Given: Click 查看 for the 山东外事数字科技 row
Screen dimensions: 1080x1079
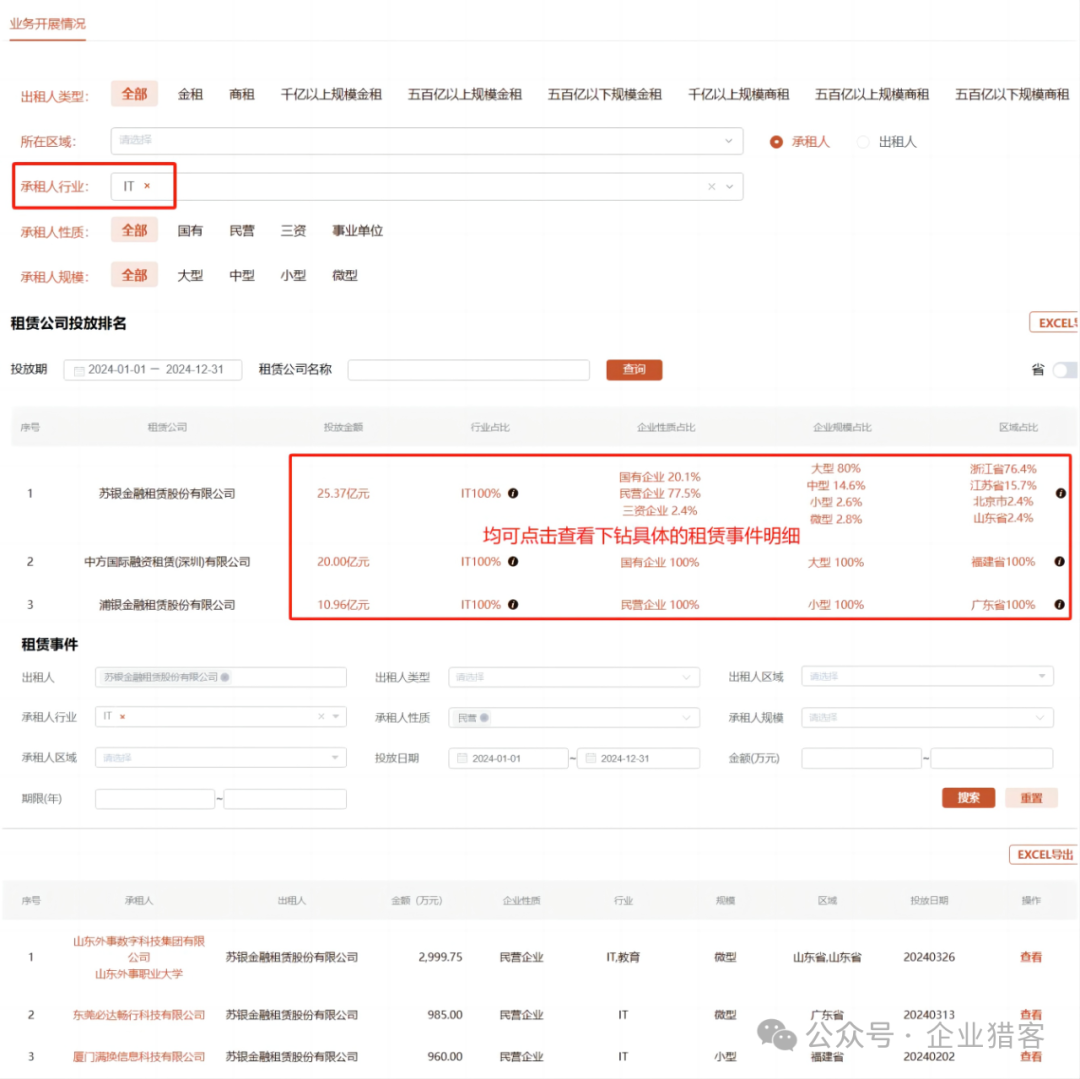Looking at the screenshot, I should tap(1030, 956).
